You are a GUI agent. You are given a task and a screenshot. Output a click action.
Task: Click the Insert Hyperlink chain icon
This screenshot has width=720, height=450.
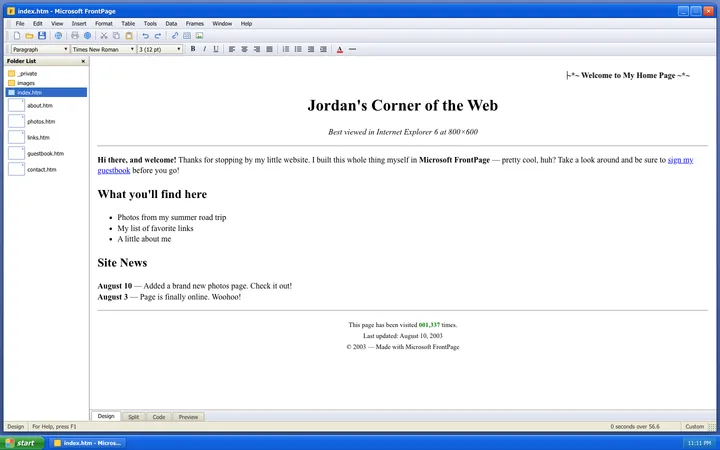174,36
